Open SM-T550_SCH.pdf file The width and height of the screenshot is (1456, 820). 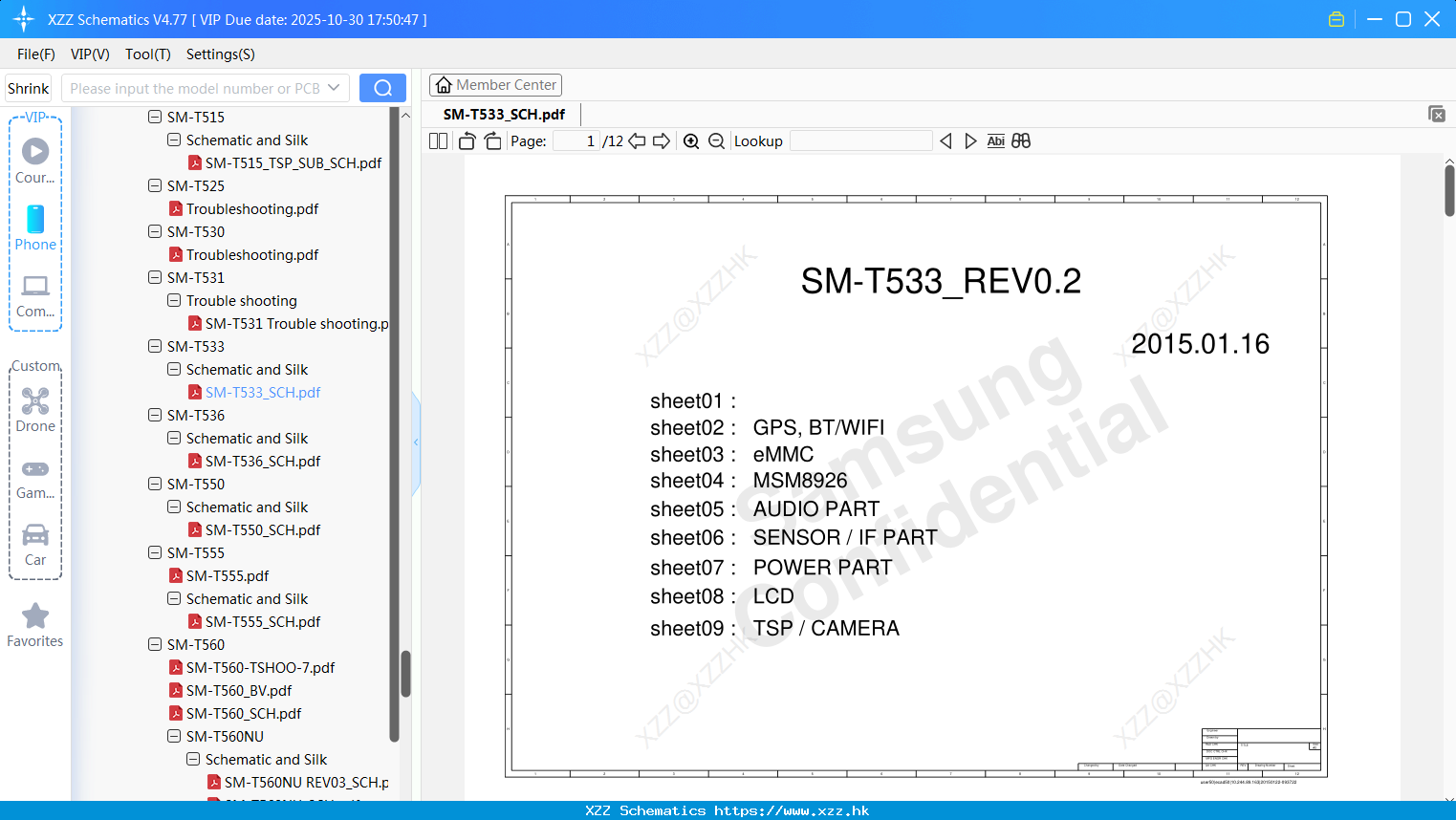point(263,529)
